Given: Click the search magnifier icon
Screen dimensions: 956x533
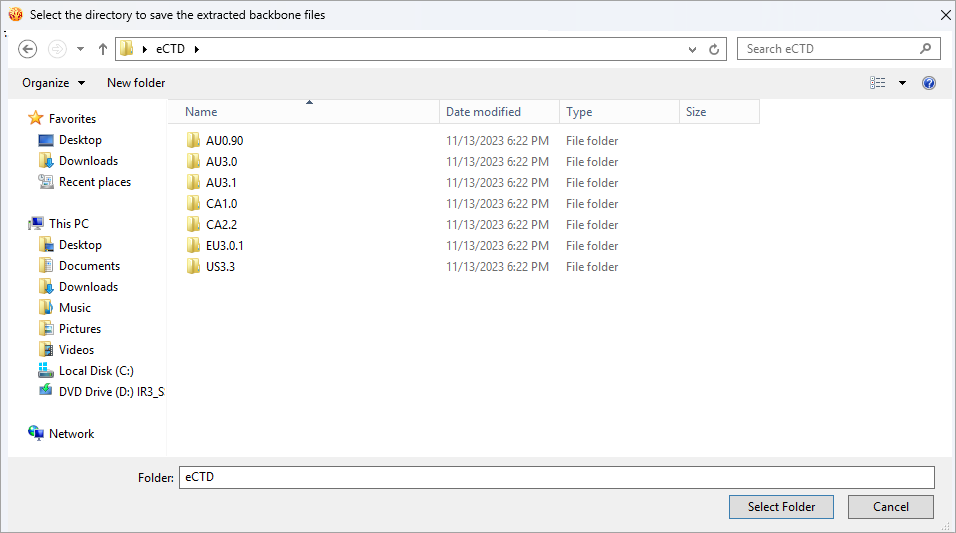Looking at the screenshot, I should pyautogui.click(x=926, y=49).
